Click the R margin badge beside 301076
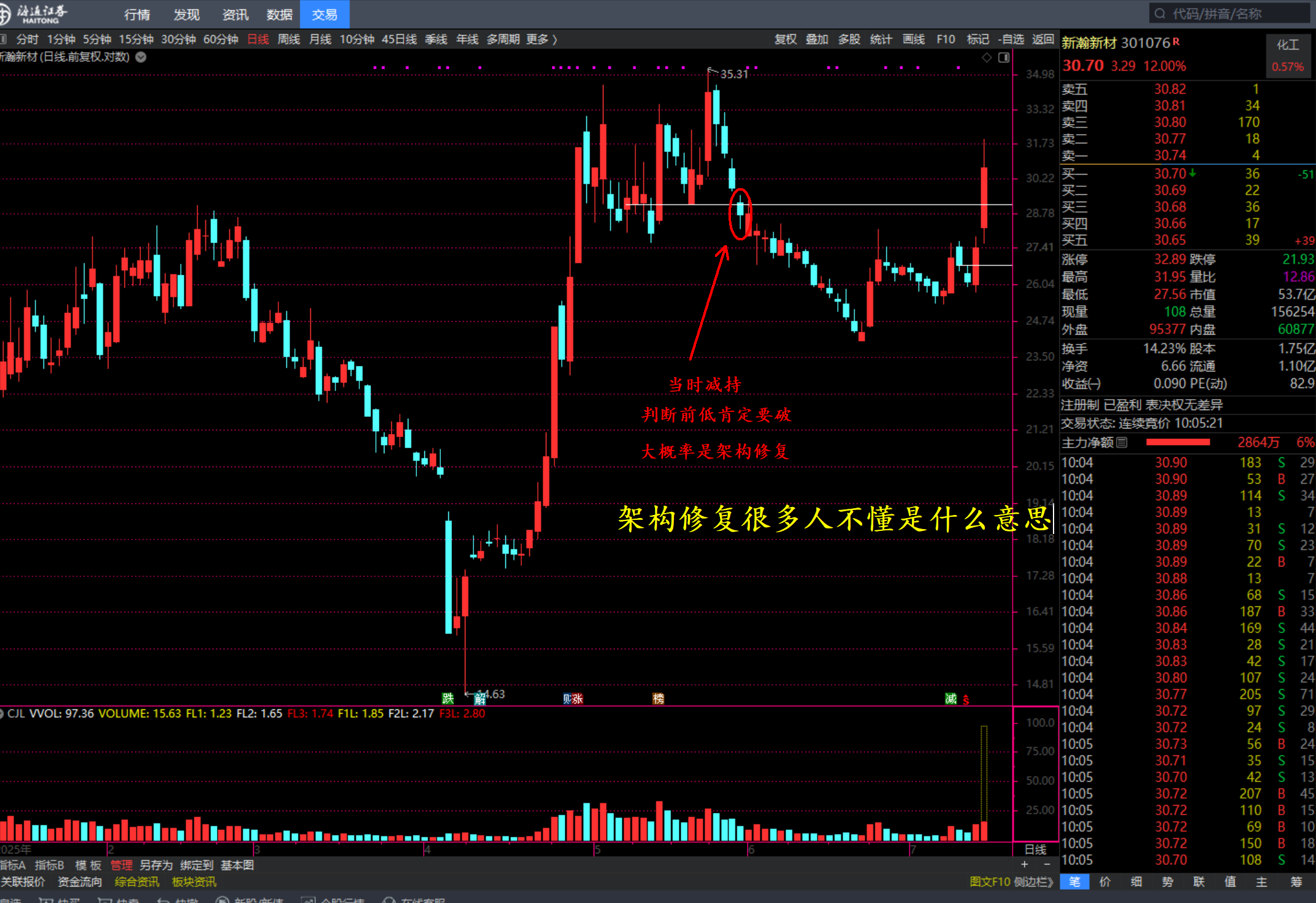 1176,42
